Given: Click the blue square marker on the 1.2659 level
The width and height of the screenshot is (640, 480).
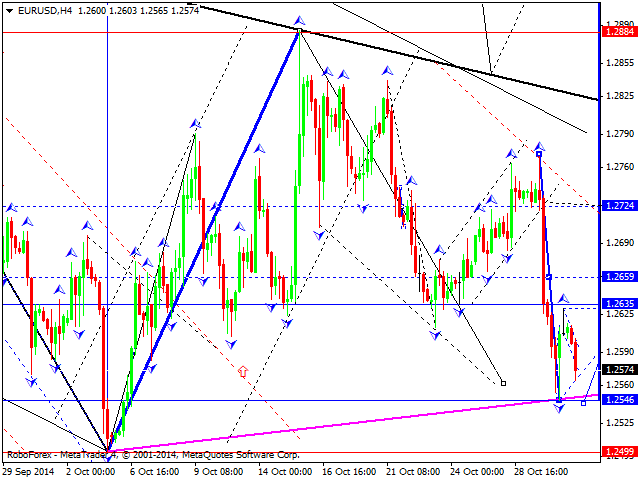Looking at the screenshot, I should pos(549,278).
